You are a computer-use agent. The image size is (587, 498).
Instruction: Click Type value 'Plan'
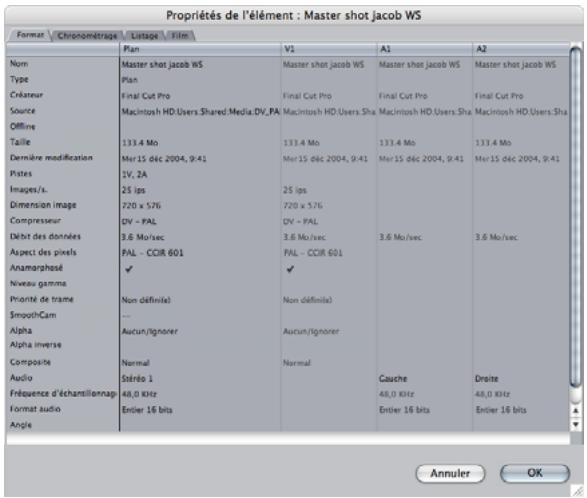130,80
